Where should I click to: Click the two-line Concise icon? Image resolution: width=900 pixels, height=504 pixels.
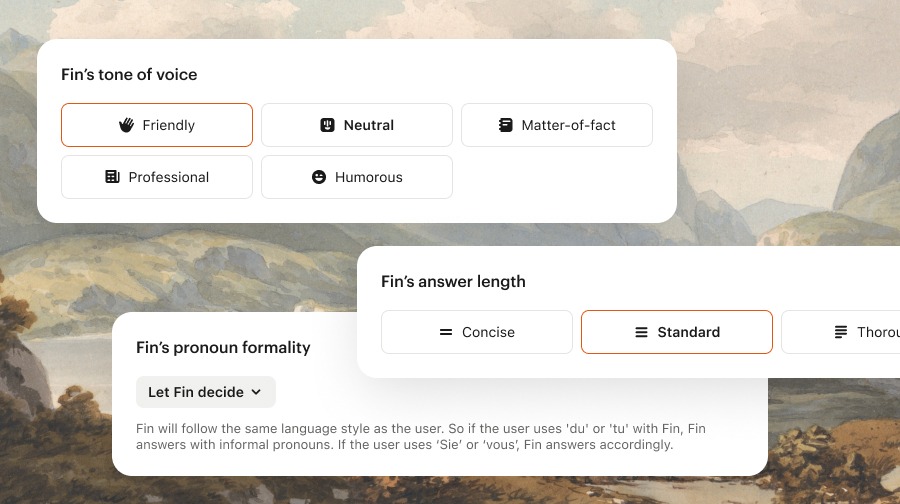(x=446, y=332)
